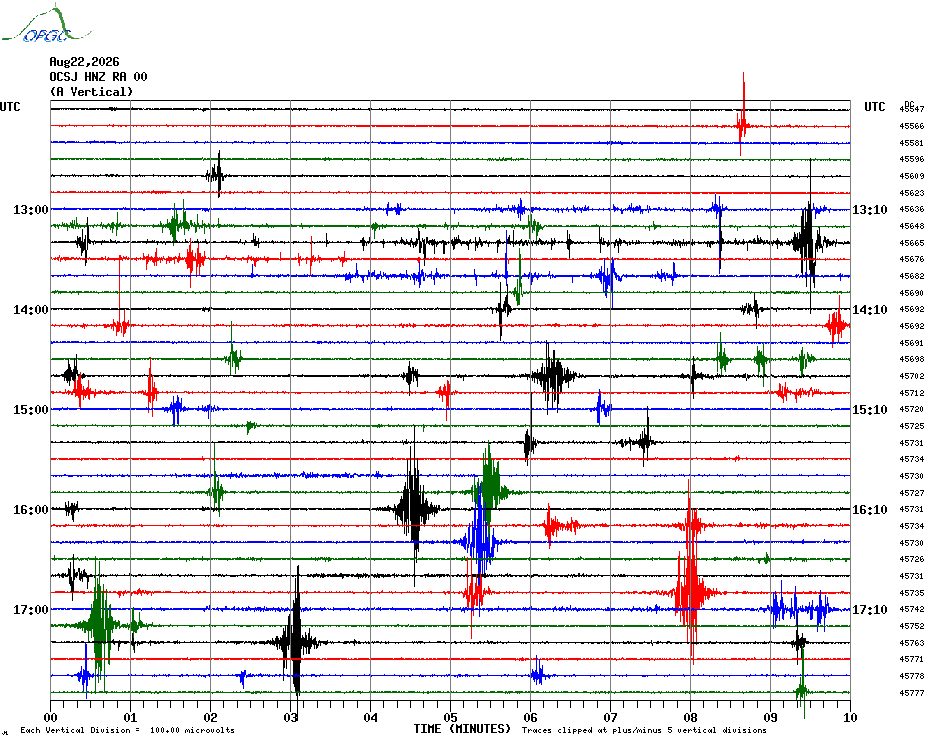This screenshot has width=930, height=744.
Task: Select the 16:00 time label
Action: click(31, 510)
